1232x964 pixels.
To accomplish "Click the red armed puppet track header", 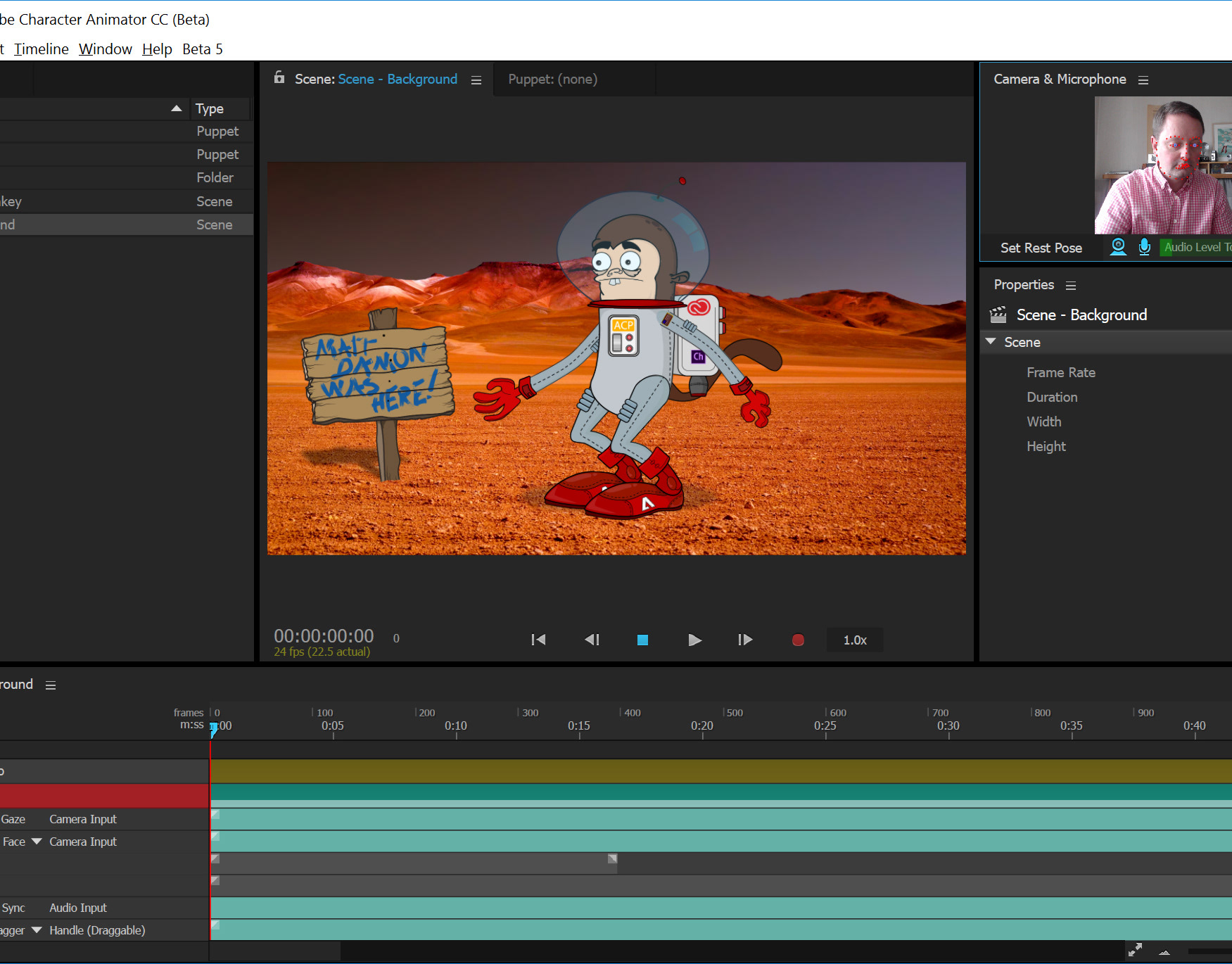I will pos(104,796).
